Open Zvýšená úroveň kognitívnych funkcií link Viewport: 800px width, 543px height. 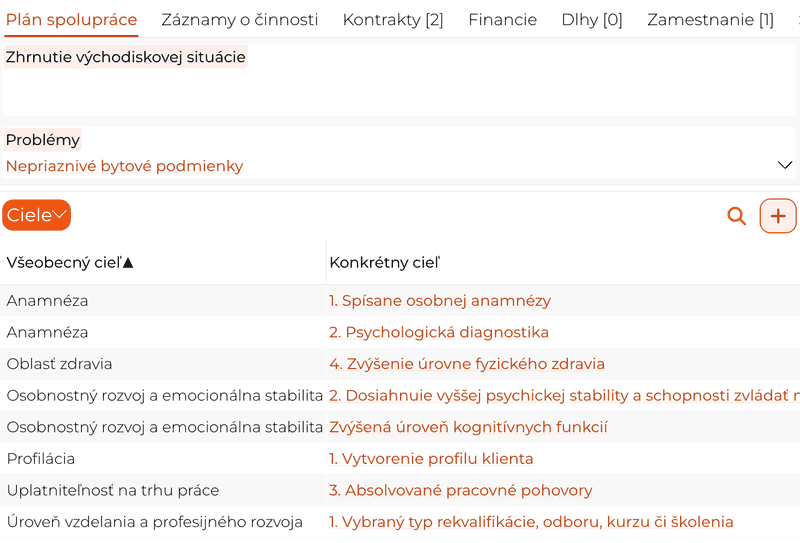click(x=468, y=427)
